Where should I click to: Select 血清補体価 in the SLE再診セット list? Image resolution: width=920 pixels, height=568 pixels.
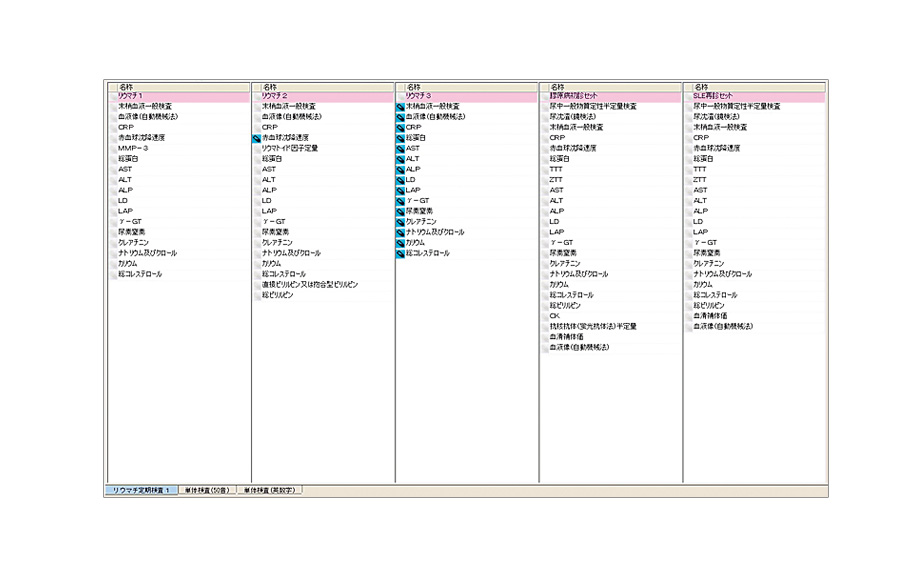click(709, 316)
